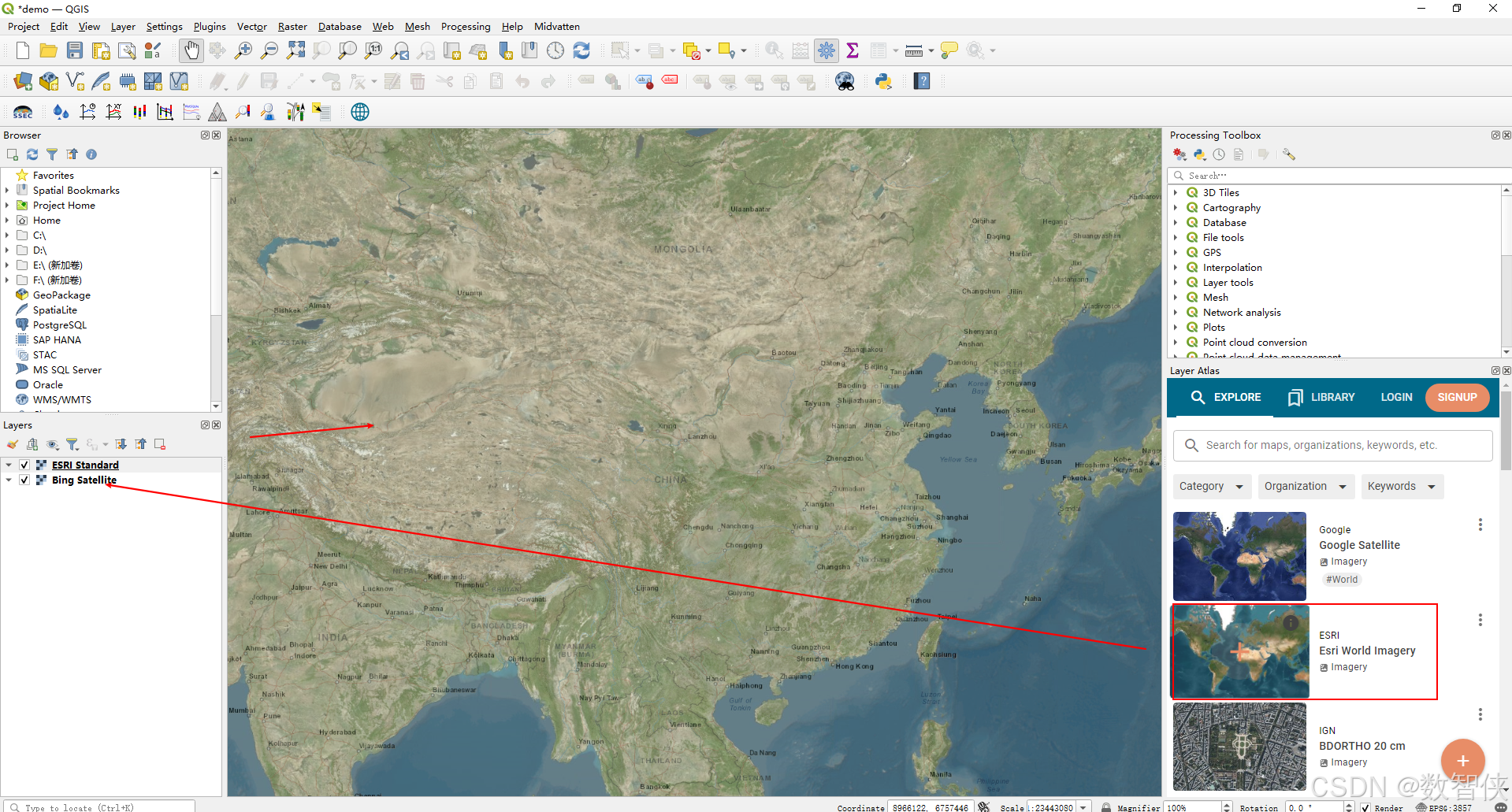Create a new project with toolbar icon

pyautogui.click(x=22, y=50)
